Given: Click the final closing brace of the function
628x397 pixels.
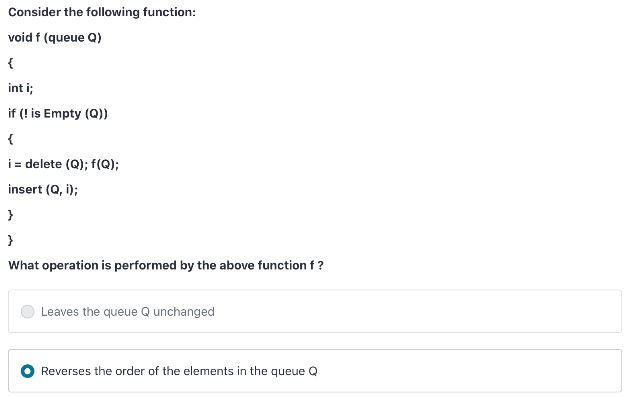Looking at the screenshot, I should click(x=10, y=240).
